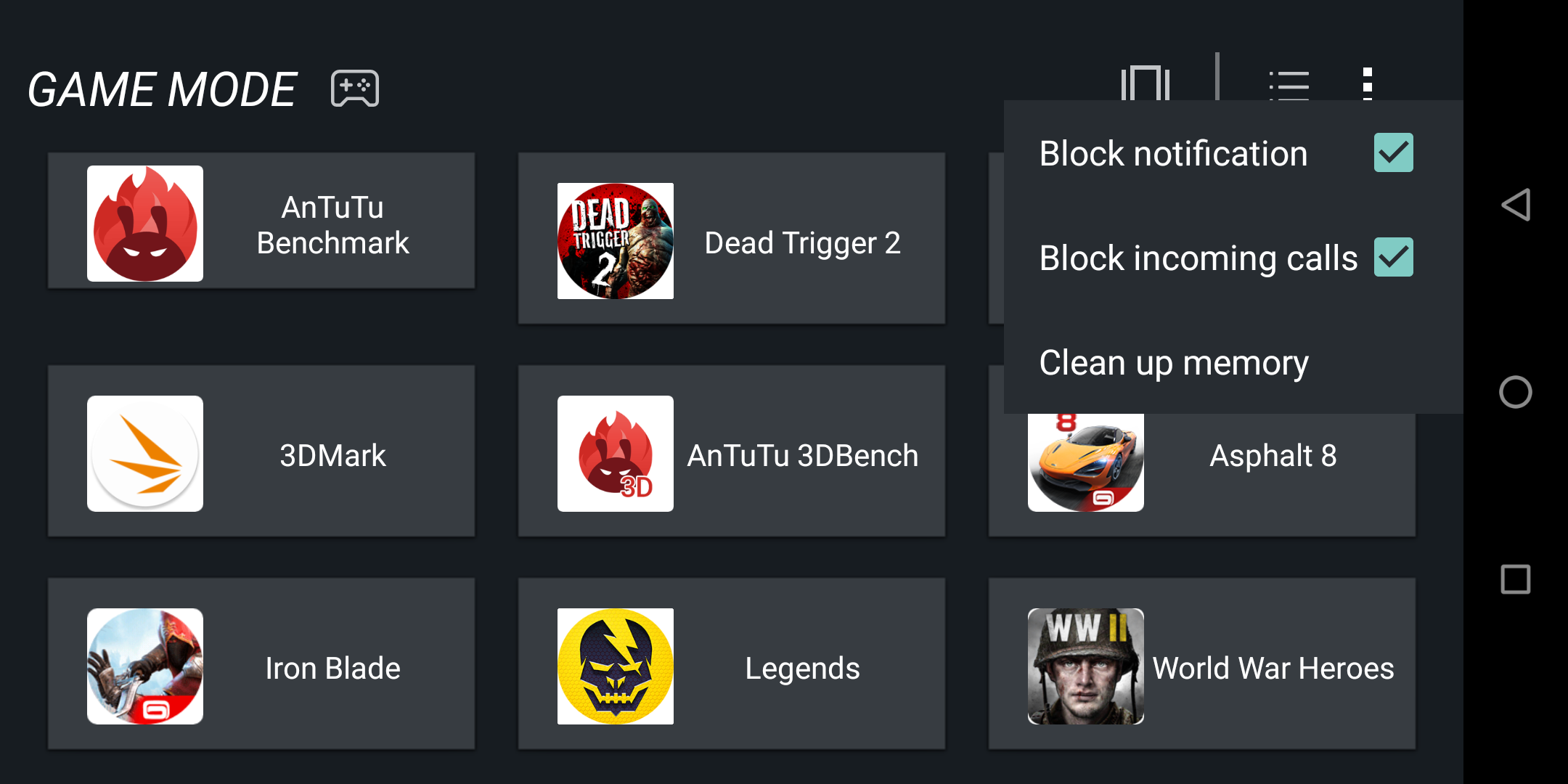Screen dimensions: 1568x784
Task: Open Iron Blade game icon
Action: [145, 666]
